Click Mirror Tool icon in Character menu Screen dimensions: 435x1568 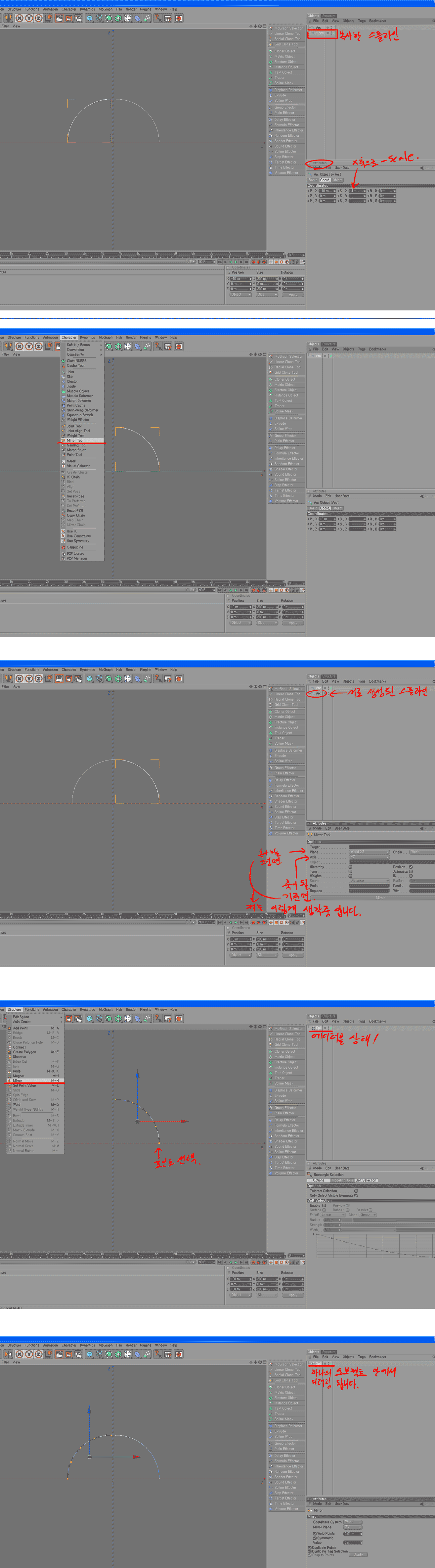(63, 440)
